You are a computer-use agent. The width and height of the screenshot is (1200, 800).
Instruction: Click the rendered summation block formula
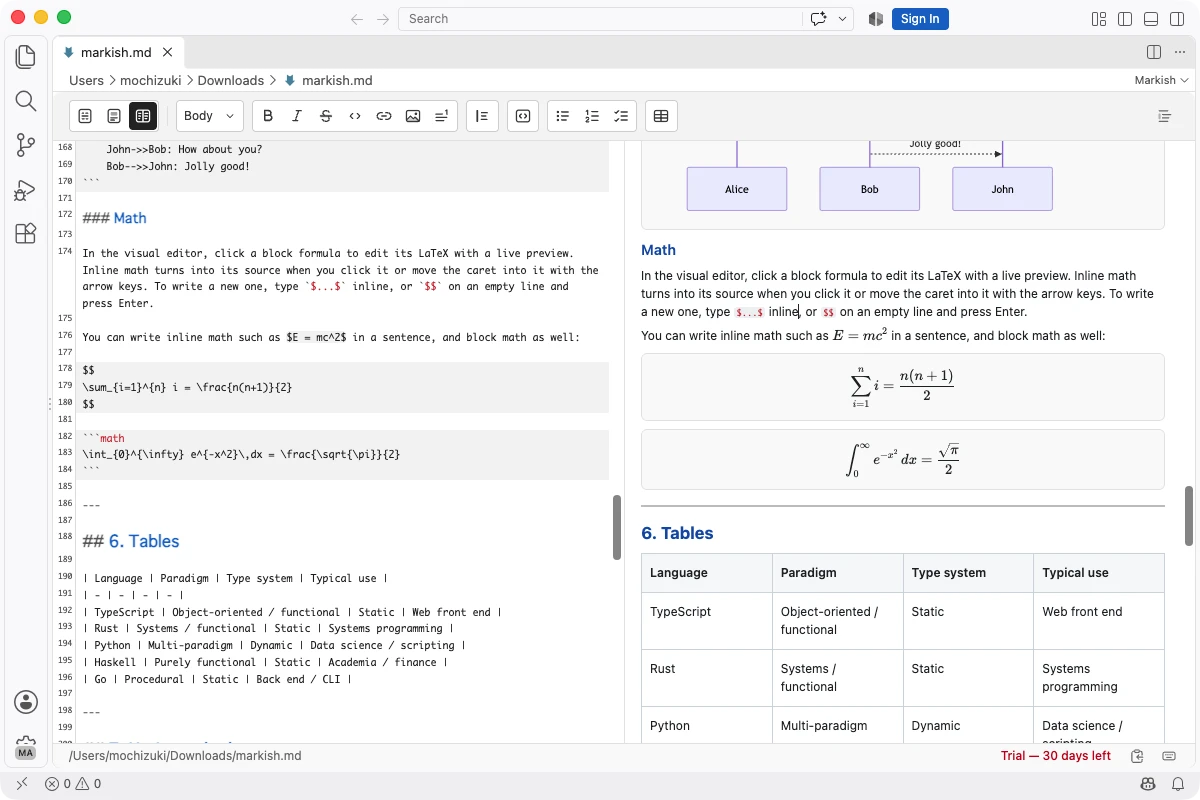click(903, 387)
